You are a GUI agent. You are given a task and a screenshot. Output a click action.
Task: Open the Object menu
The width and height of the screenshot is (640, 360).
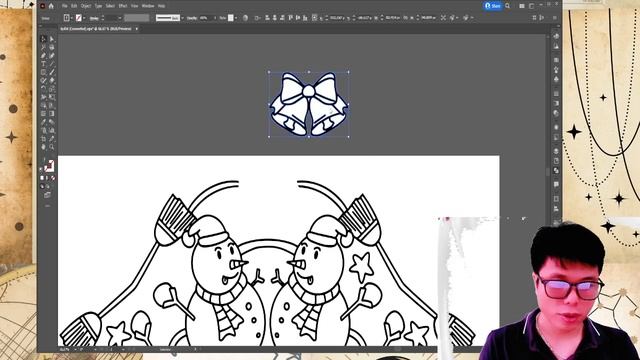tap(86, 6)
